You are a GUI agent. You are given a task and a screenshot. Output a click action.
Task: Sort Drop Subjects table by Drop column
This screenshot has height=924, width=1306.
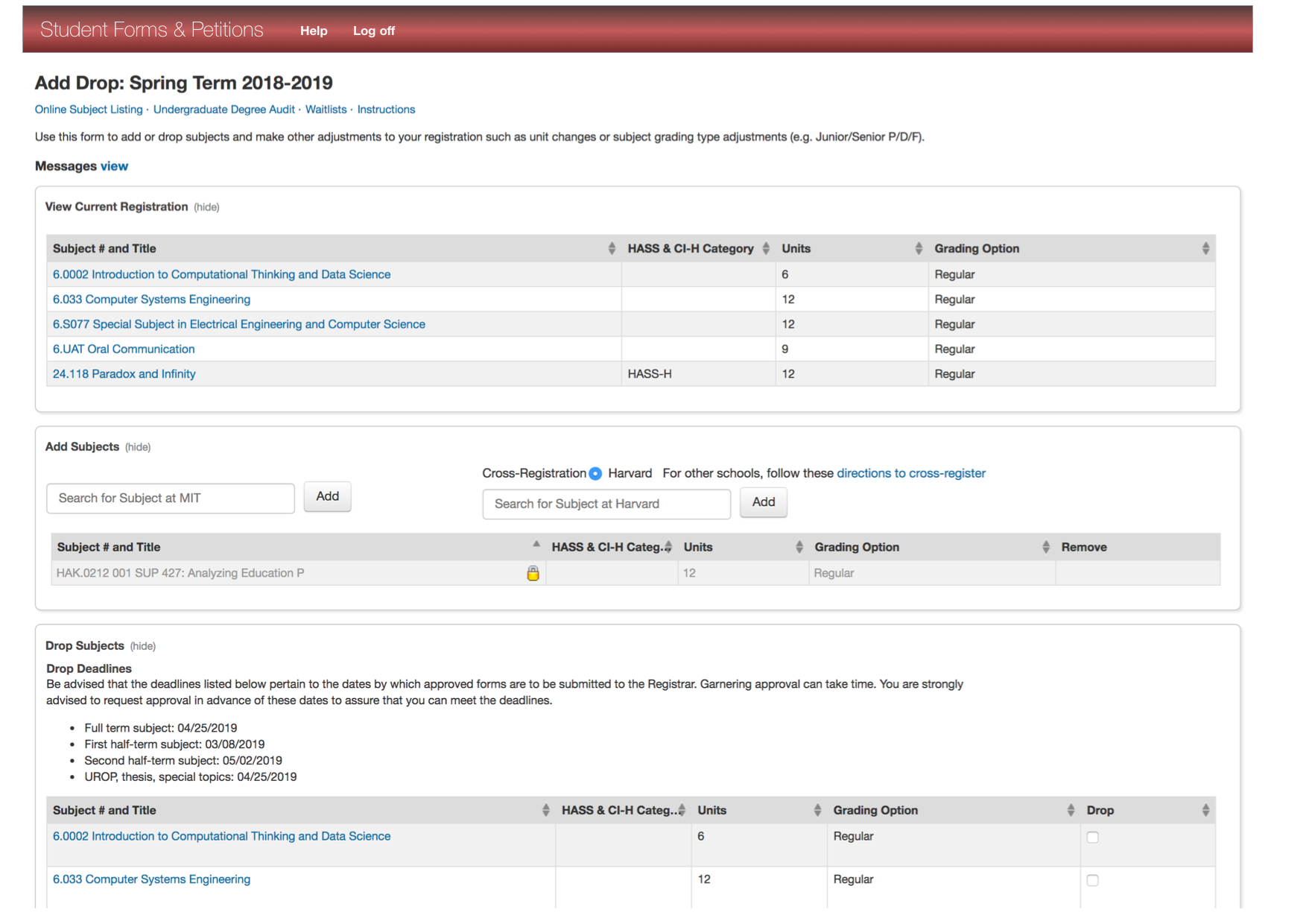click(1205, 810)
